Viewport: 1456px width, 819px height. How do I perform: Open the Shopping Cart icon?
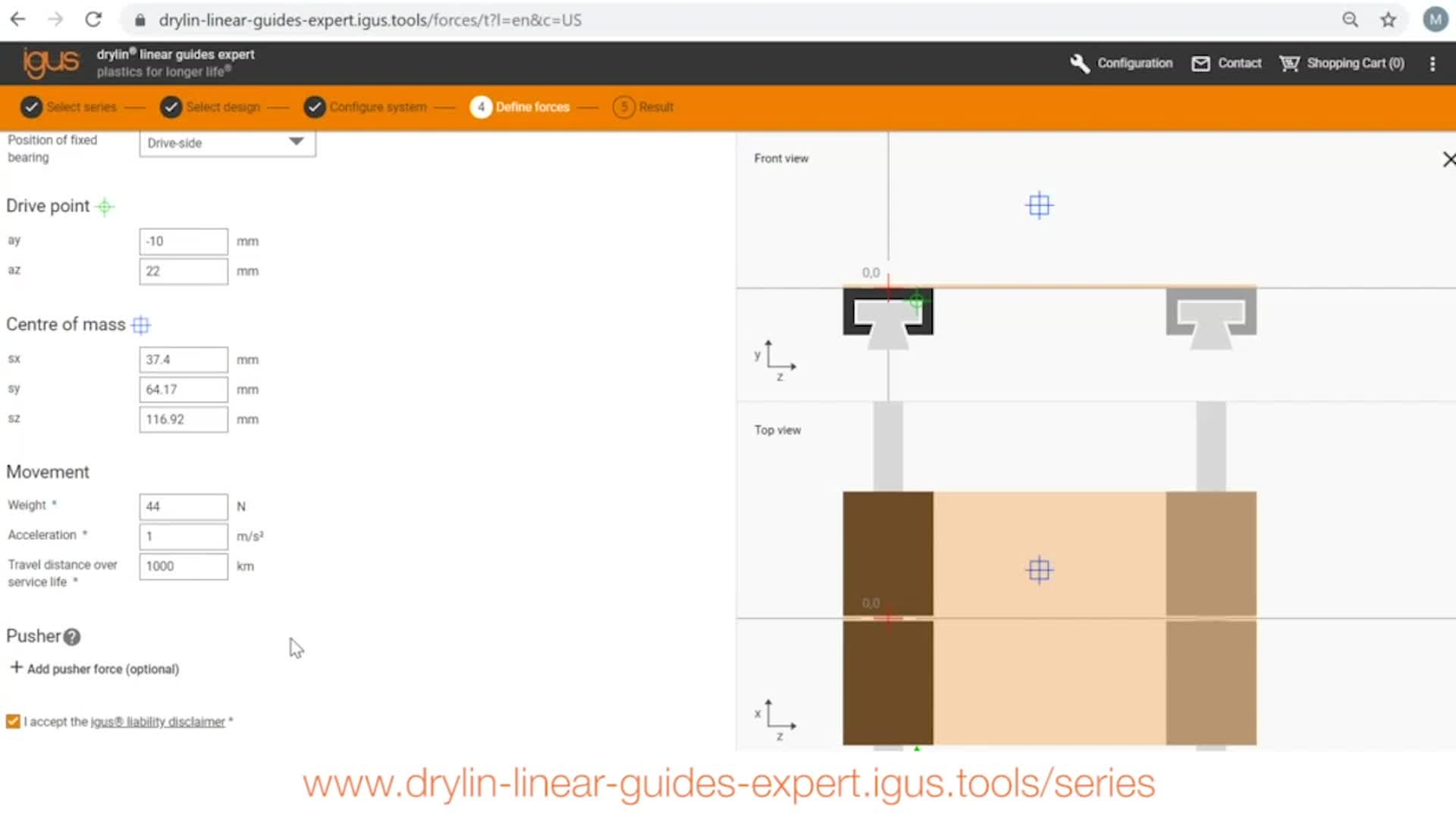[x=1289, y=64]
